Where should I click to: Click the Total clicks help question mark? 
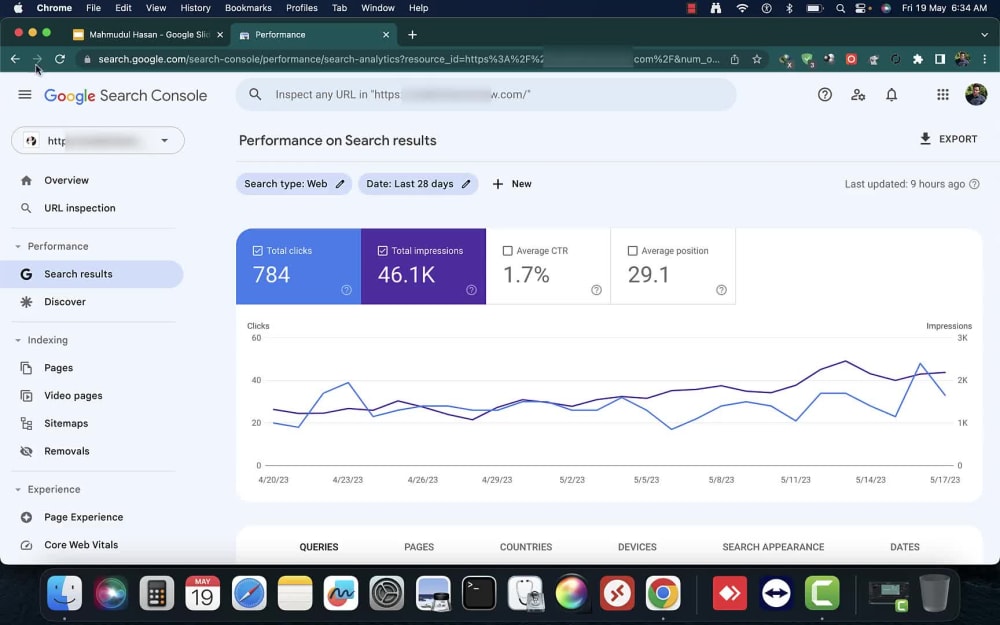[x=346, y=290]
